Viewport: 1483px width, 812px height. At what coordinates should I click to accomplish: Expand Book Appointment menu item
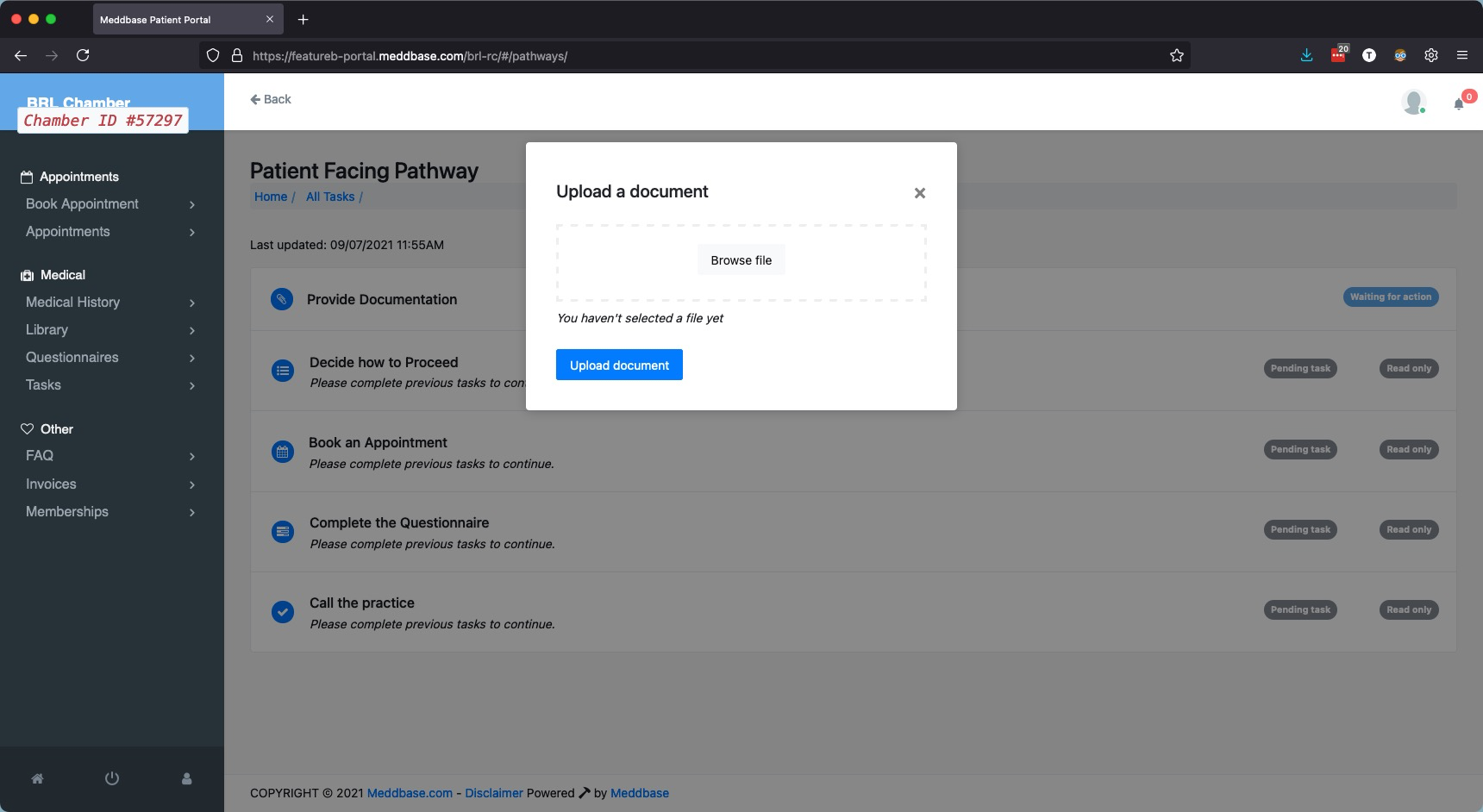pos(110,204)
